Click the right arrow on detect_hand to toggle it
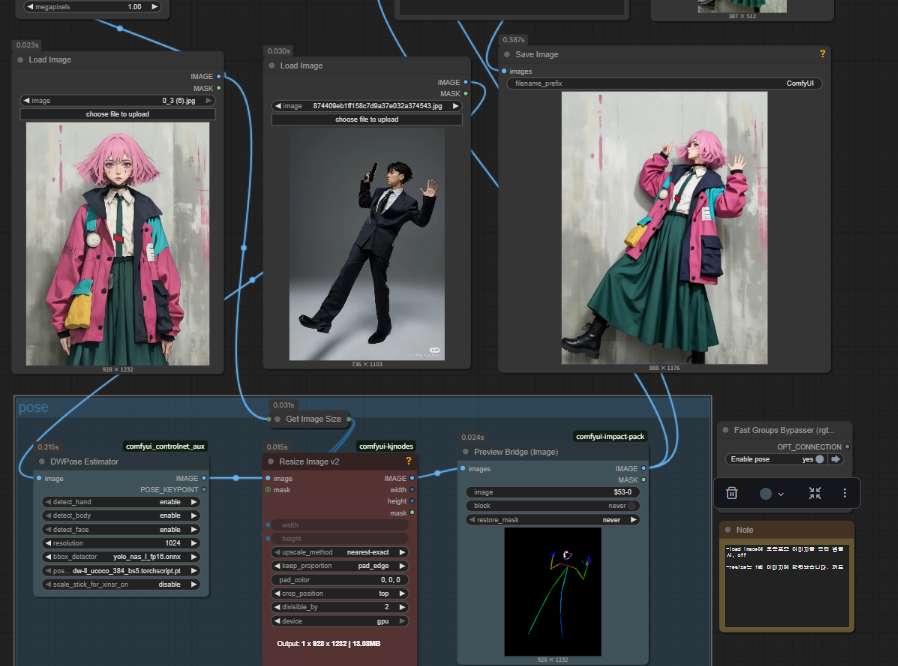Screen dimensions: 898x666 (x=195, y=501)
